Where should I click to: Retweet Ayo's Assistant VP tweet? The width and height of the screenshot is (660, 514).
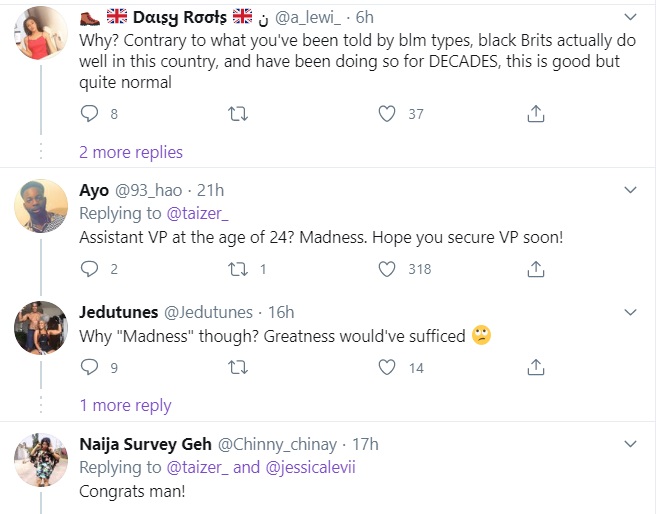tap(238, 269)
